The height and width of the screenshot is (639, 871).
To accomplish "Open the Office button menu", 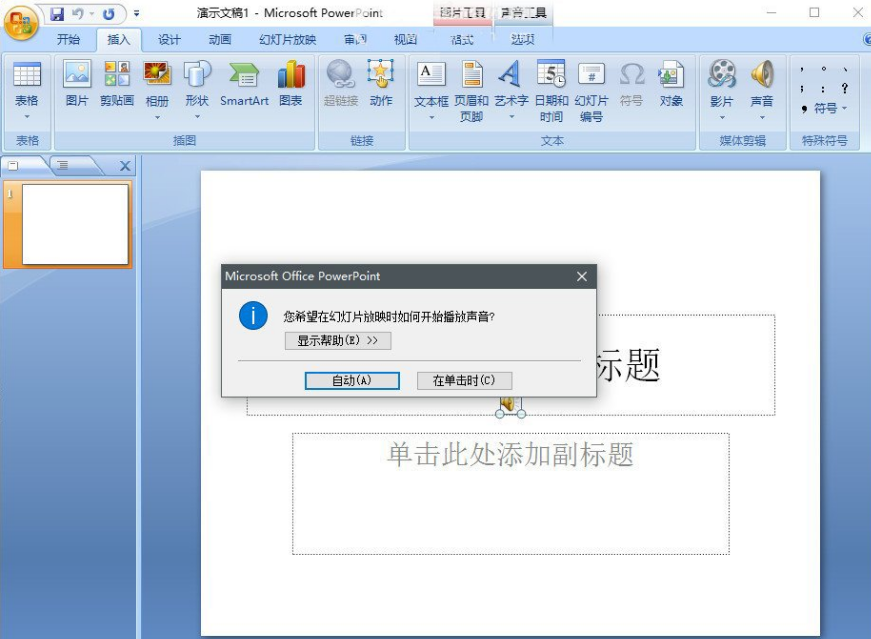I will pyautogui.click(x=21, y=22).
